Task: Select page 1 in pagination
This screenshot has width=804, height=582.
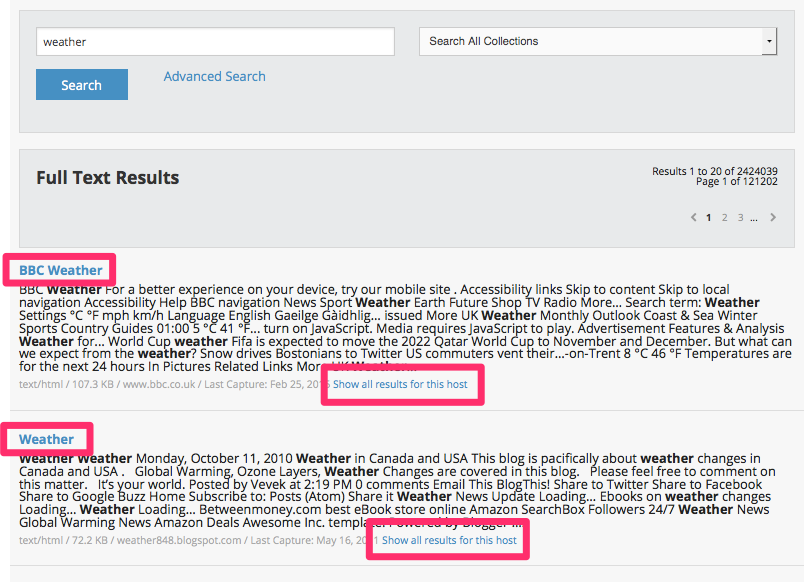Action: [x=709, y=218]
